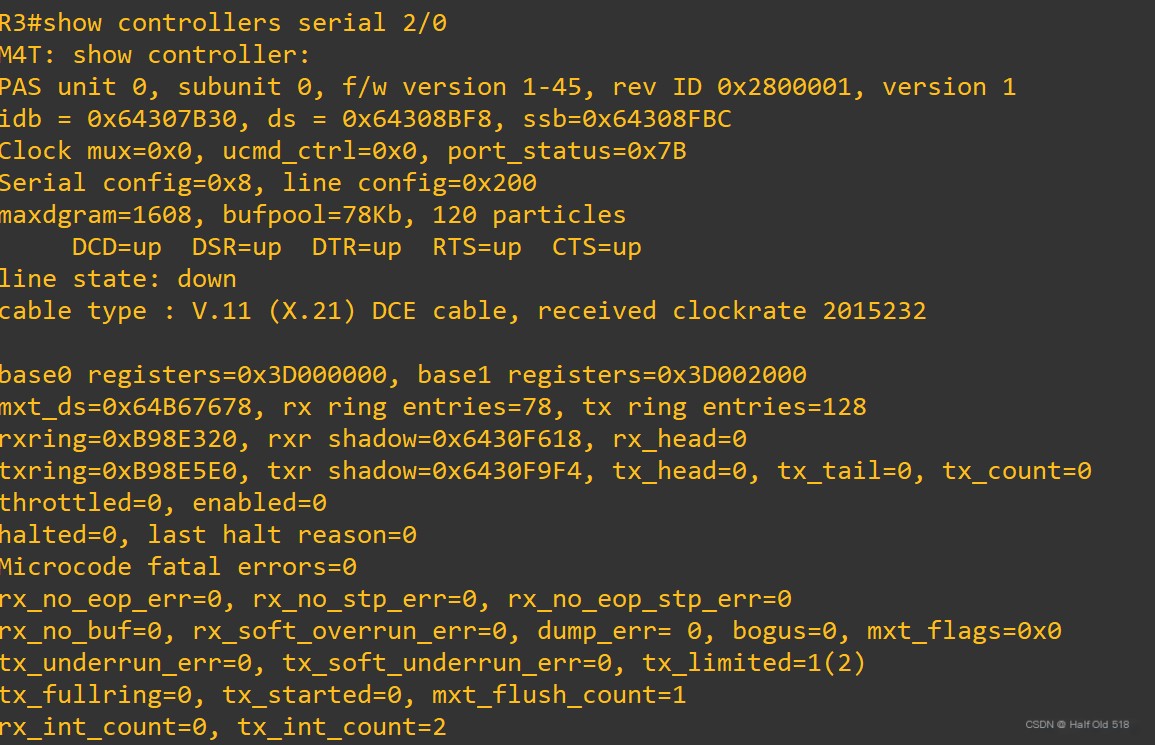Image resolution: width=1155 pixels, height=745 pixels.
Task: Click the CSDN @ Half Old 518 watermark
Action: (1077, 724)
